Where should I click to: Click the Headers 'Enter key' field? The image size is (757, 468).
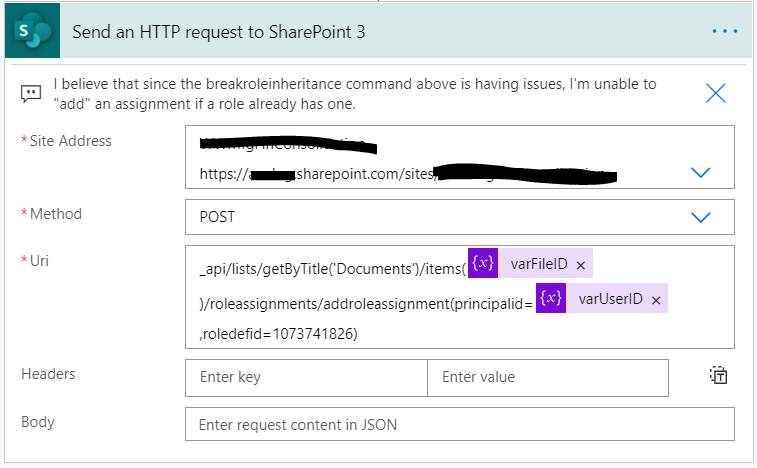click(306, 377)
